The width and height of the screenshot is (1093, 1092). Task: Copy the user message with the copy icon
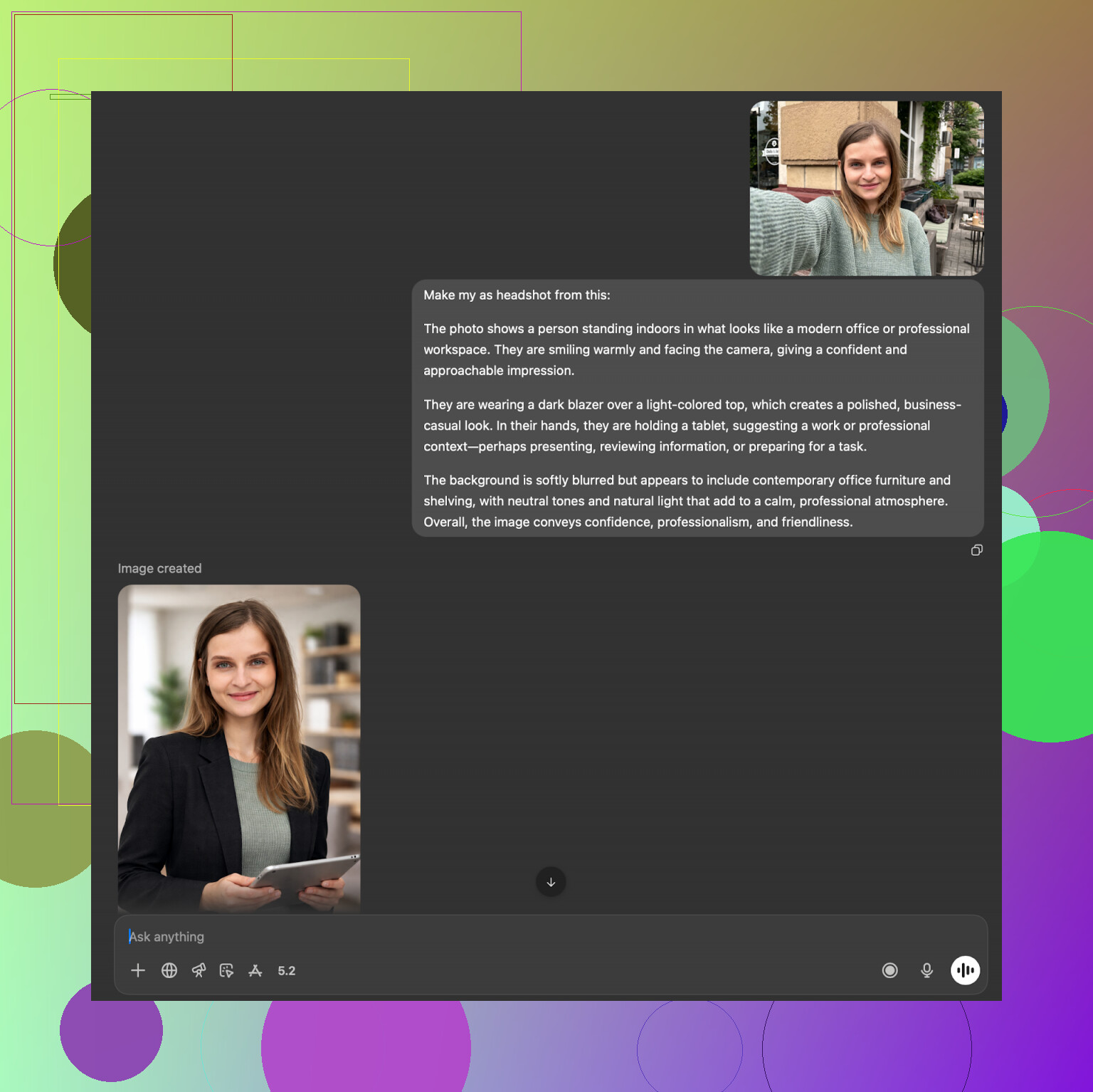pos(977,550)
